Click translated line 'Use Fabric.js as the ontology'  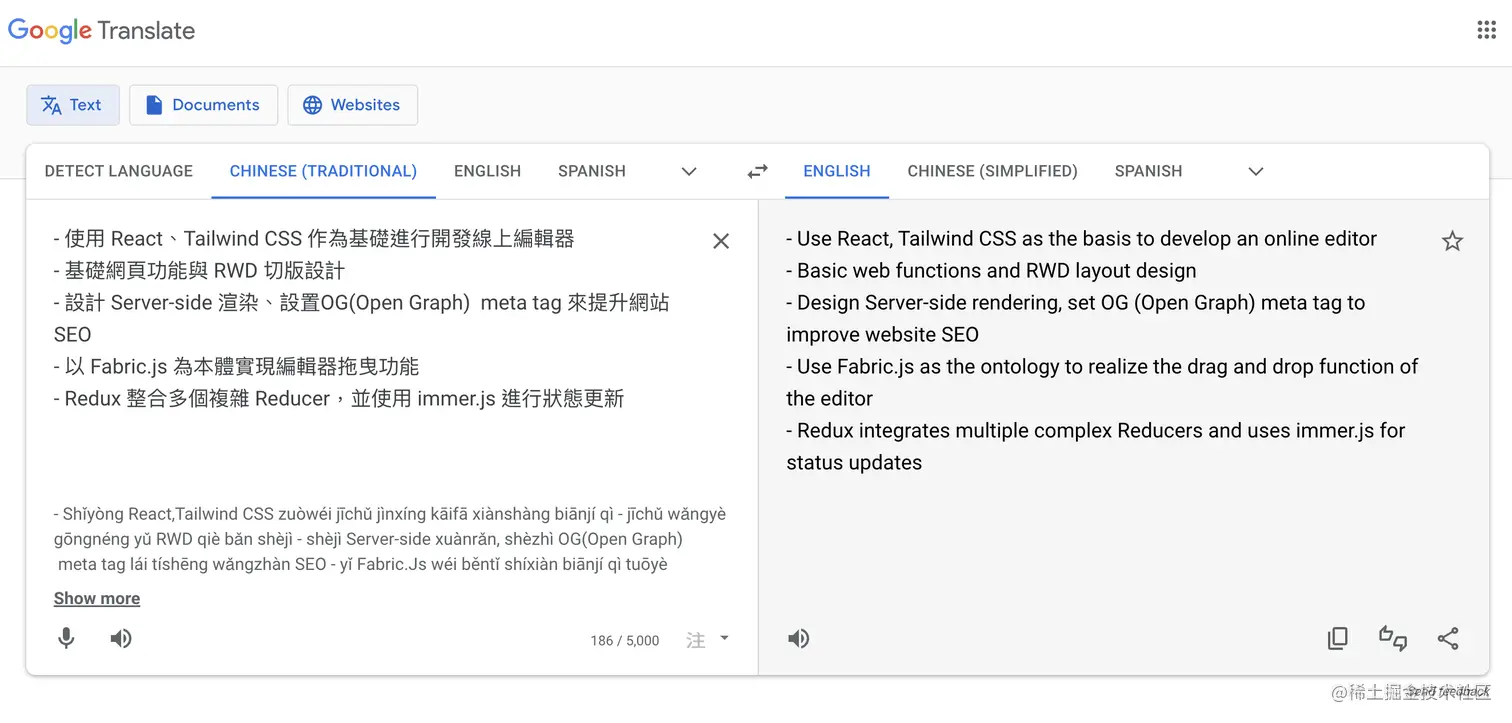[1102, 382]
